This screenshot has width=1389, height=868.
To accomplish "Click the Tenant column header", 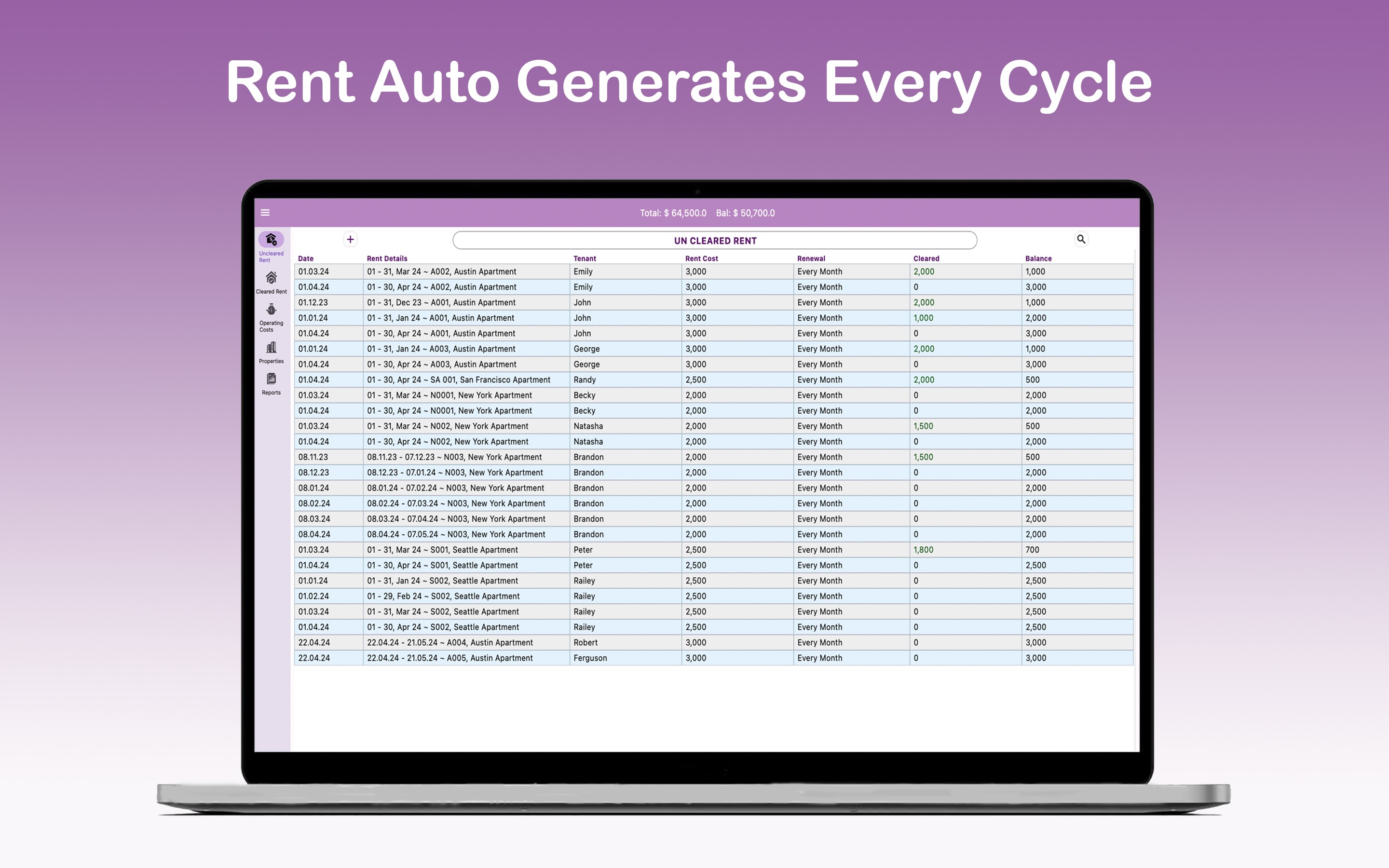I will pos(585,258).
